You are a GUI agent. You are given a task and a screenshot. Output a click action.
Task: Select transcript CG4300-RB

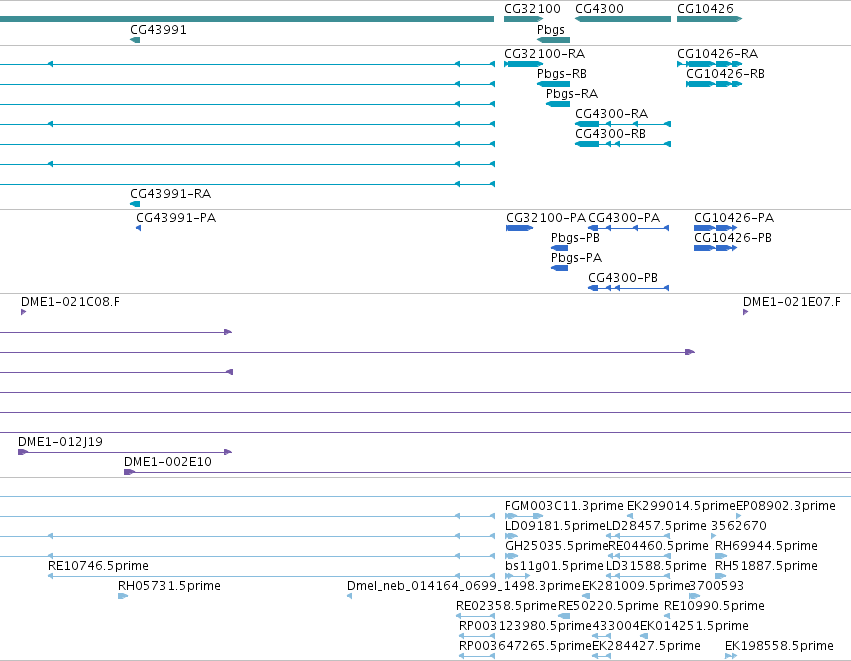click(x=623, y=144)
